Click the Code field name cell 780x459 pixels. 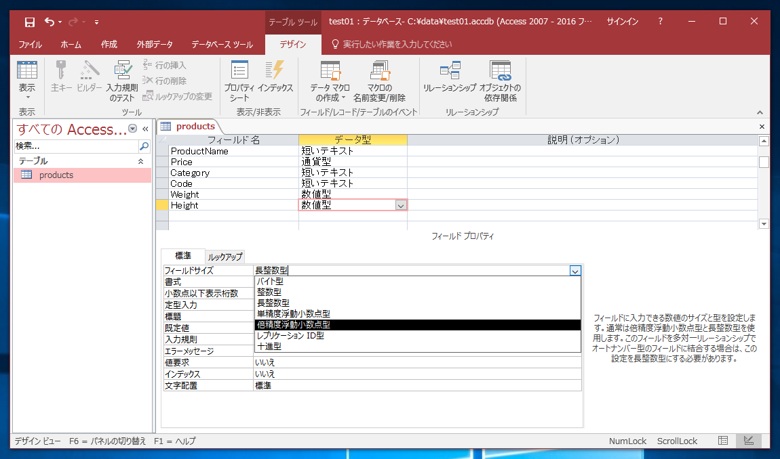234,184
